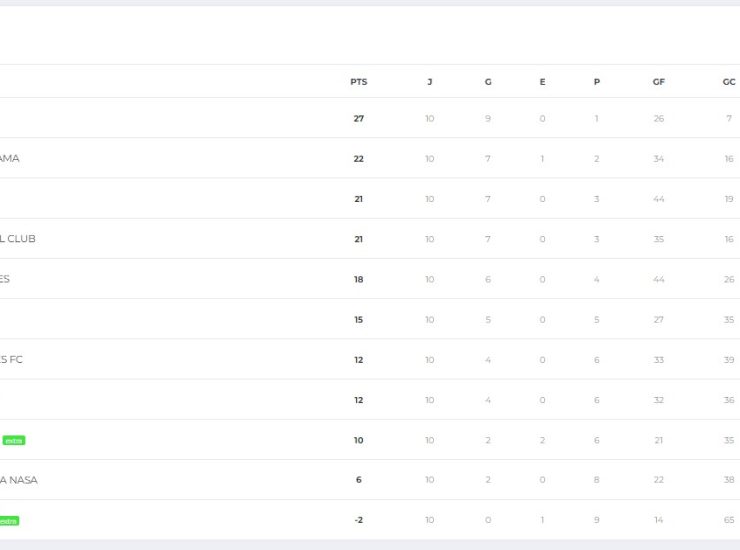740x550 pixels.
Task: Click the P column header
Action: pos(597,82)
